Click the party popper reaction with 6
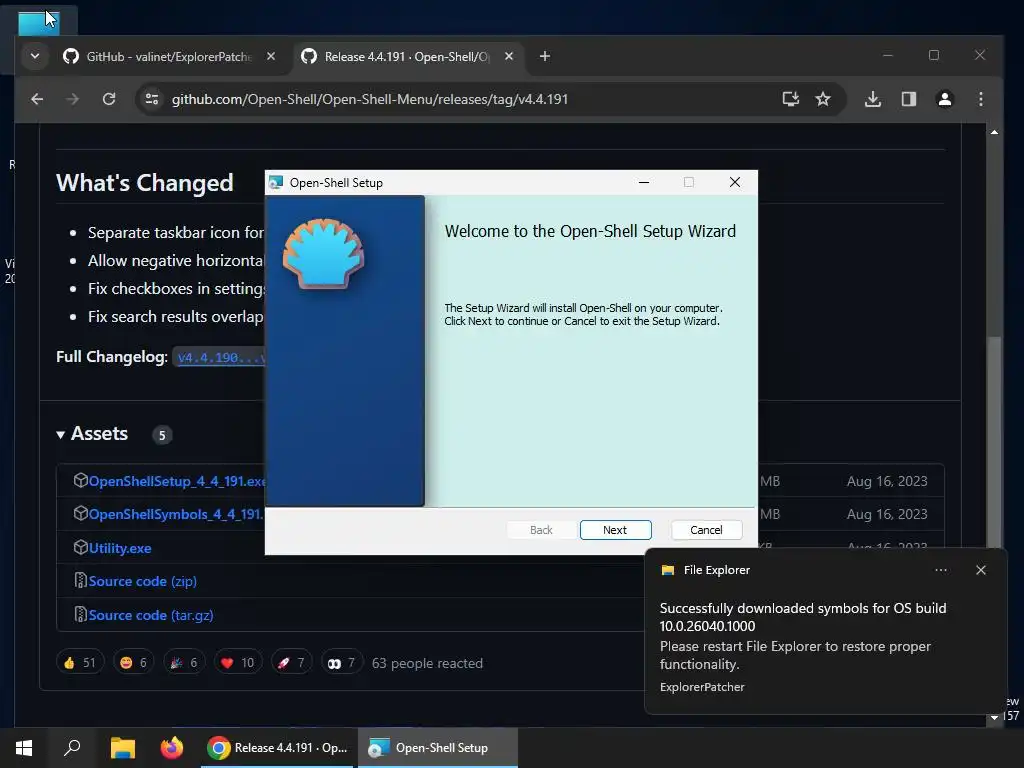Viewport: 1024px width, 768px height. pyautogui.click(x=184, y=663)
